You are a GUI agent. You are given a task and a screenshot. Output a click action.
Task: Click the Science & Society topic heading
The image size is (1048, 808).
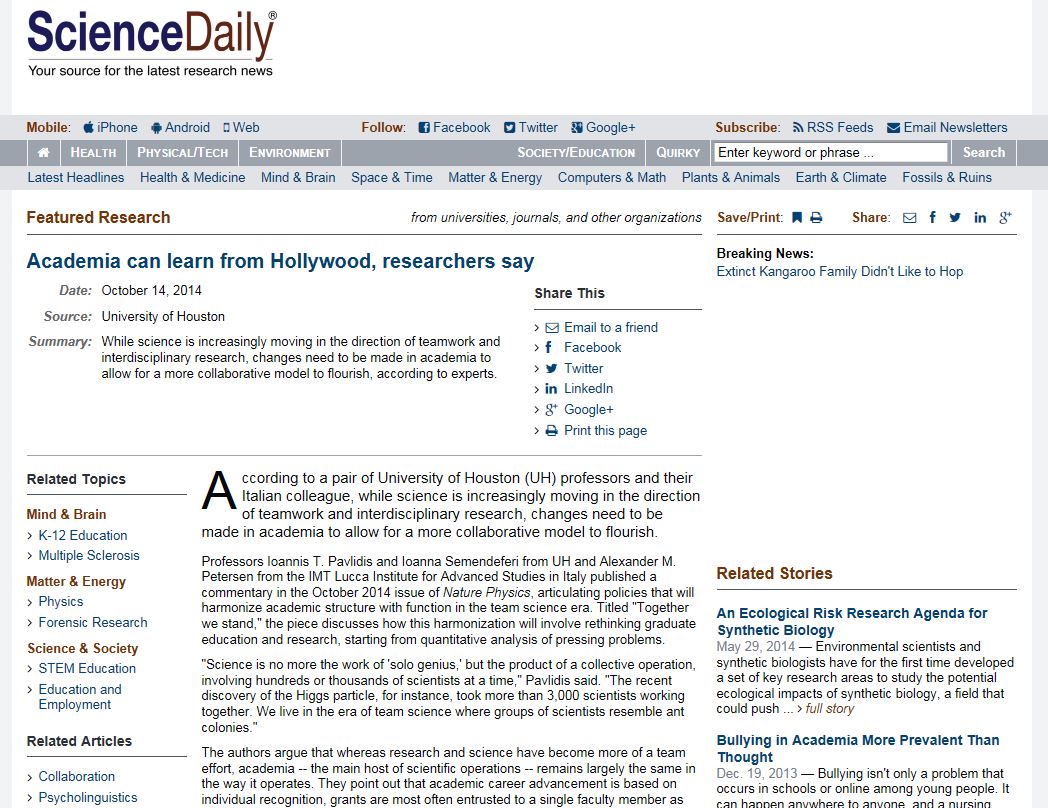(82, 648)
